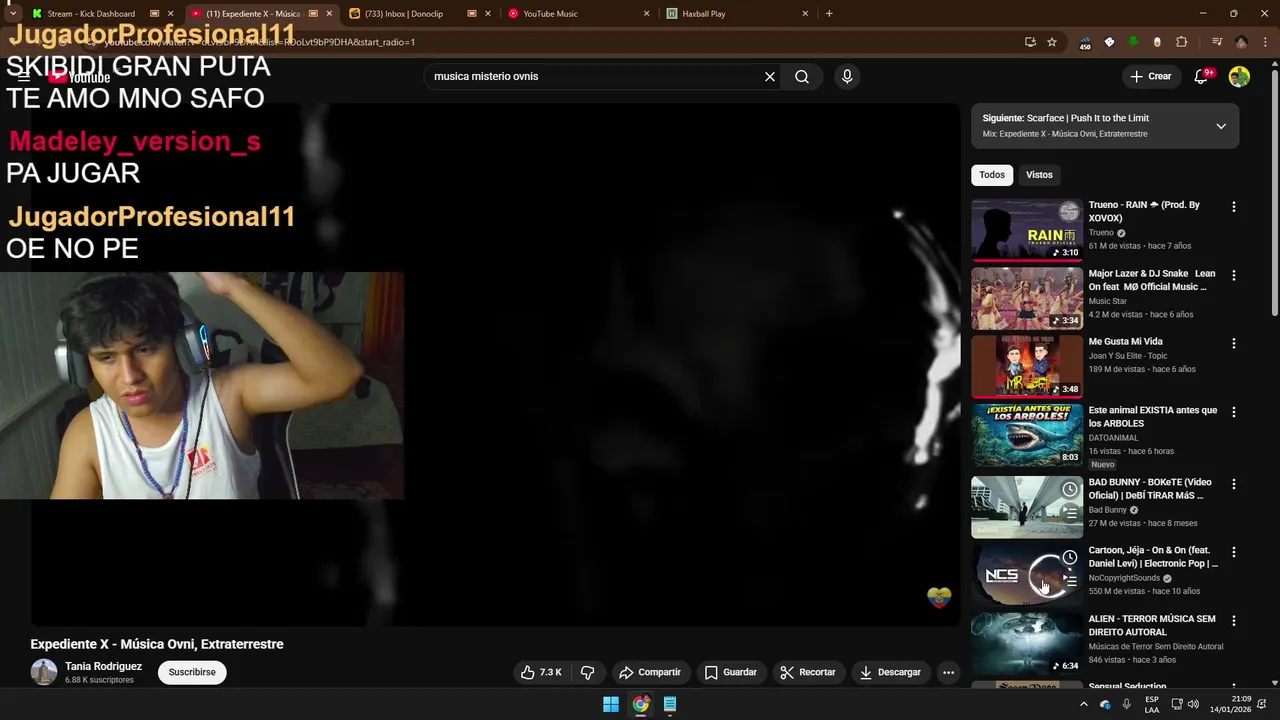This screenshot has width=1280, height=720.
Task: Click the Guardar save button
Action: coord(730,672)
